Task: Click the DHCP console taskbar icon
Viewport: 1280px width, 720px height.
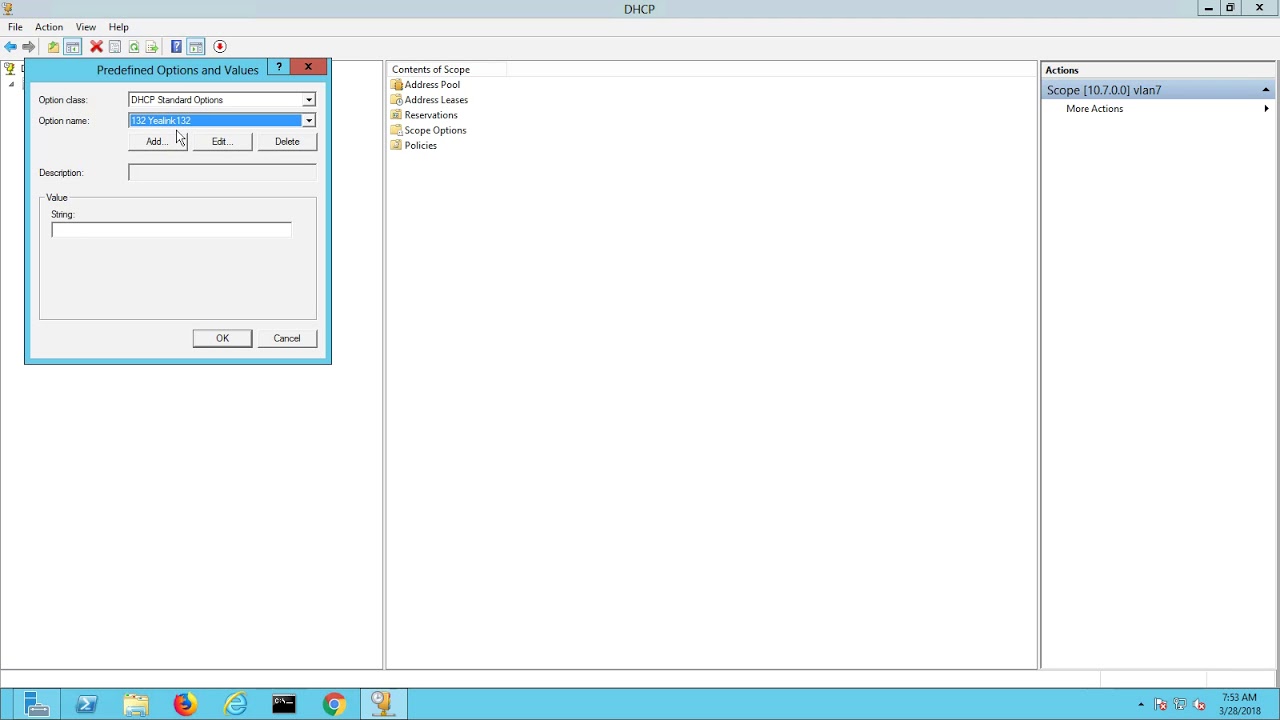Action: pos(382,705)
